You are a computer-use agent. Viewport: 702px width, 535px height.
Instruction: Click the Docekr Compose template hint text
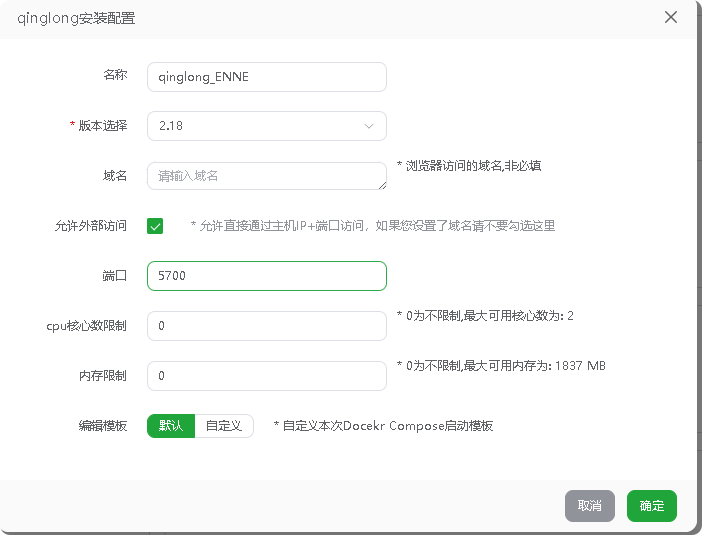(388, 426)
